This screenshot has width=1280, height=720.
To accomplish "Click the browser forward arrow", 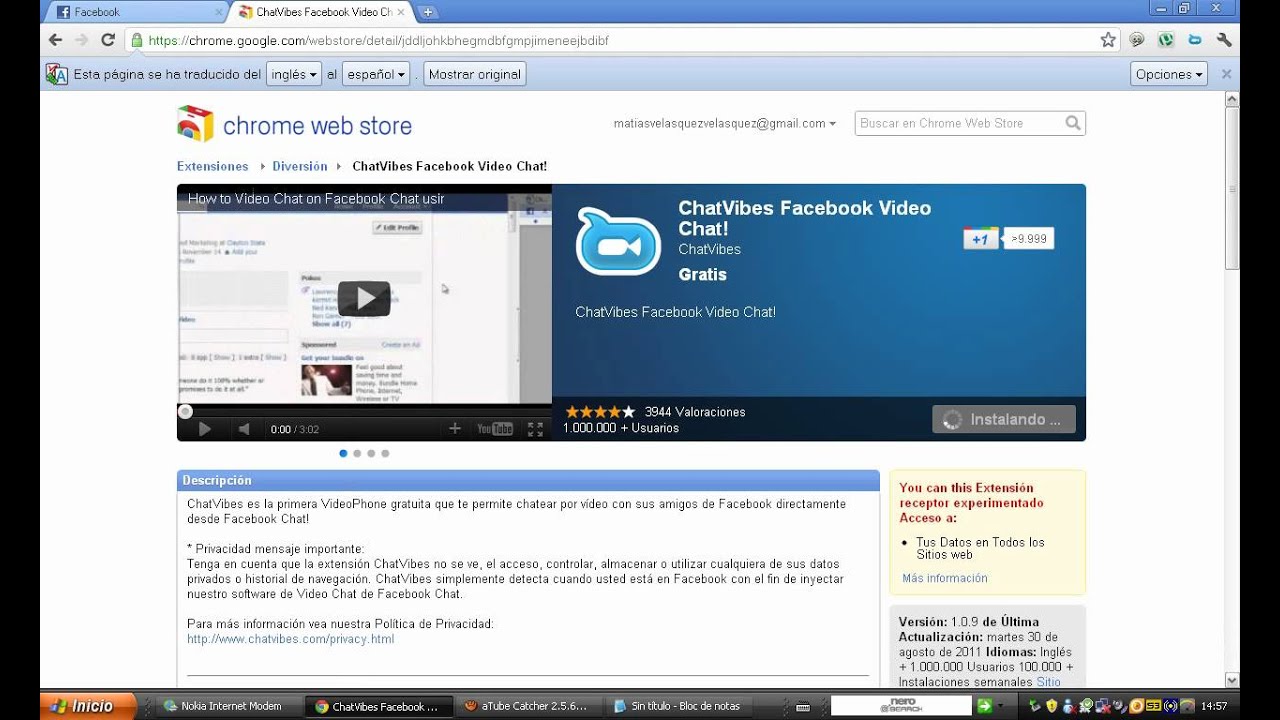I will pos(81,41).
